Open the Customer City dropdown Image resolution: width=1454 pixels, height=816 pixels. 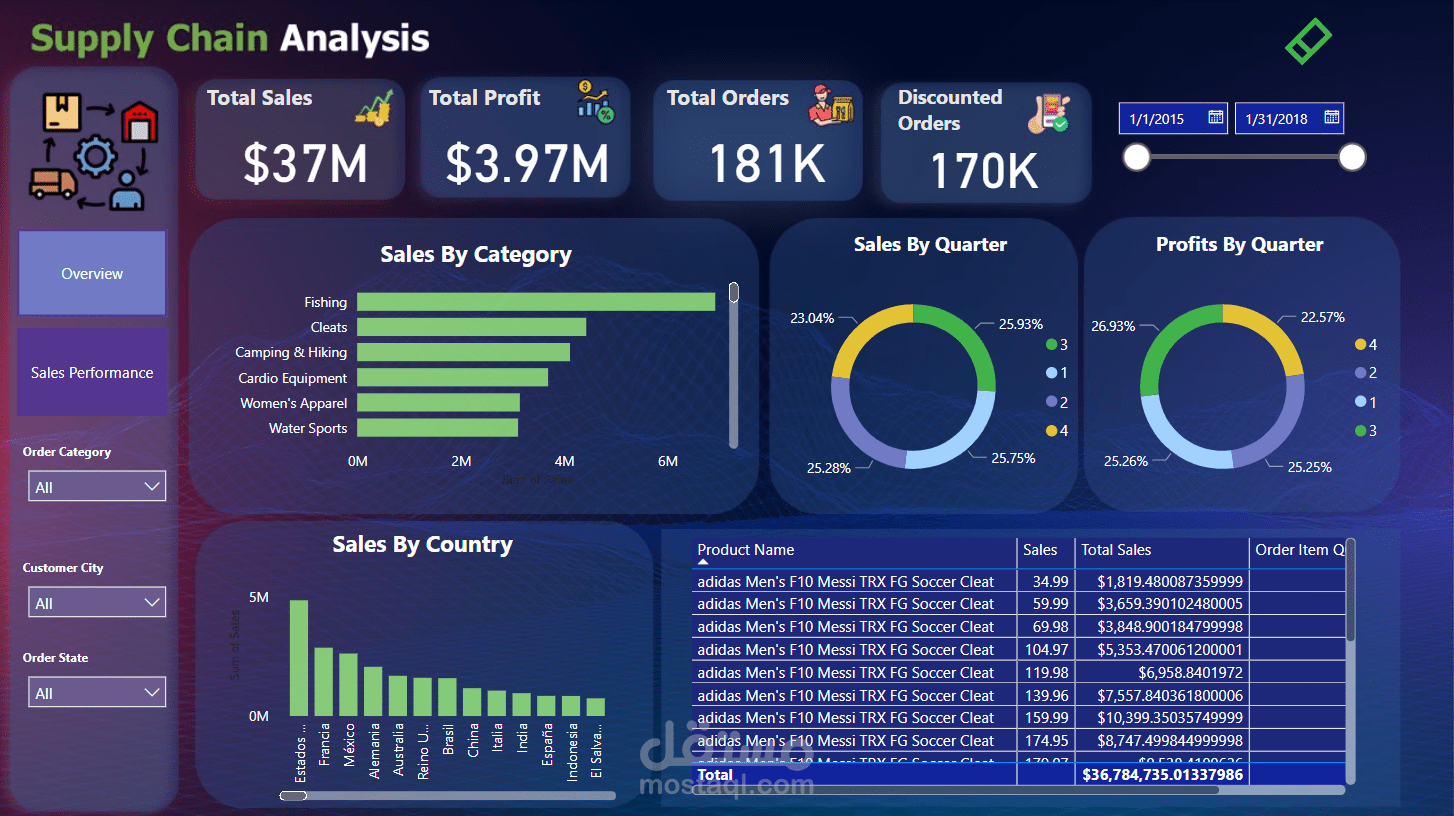pyautogui.click(x=96, y=601)
